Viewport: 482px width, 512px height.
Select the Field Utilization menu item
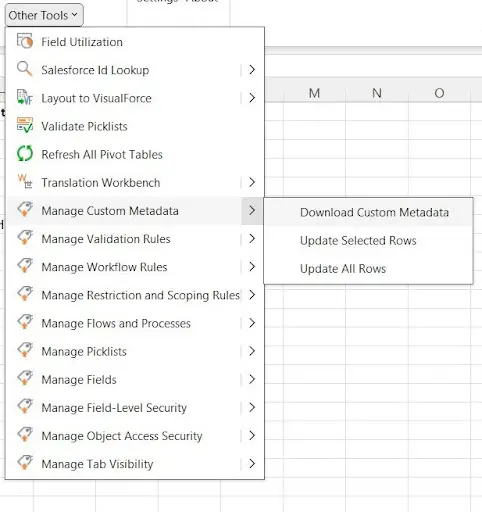pos(135,42)
